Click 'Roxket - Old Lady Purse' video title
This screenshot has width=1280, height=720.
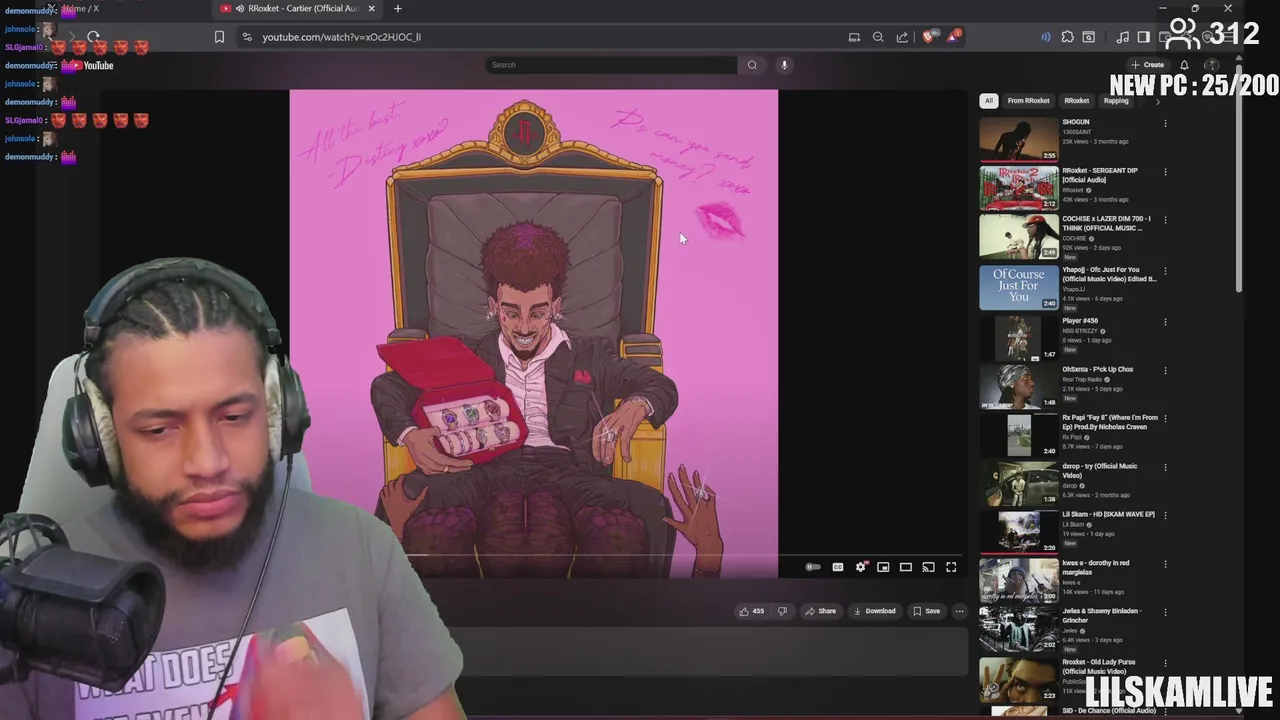1099,667
